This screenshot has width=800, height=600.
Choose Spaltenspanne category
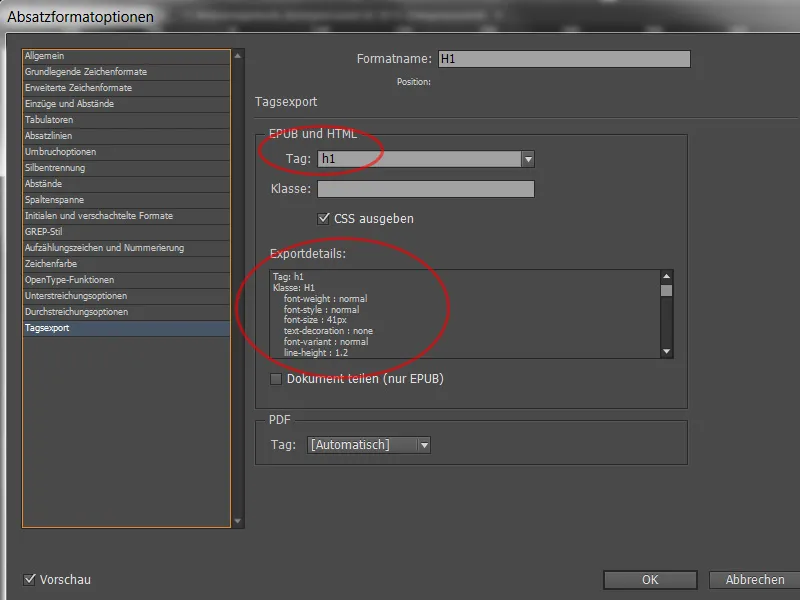(x=127, y=200)
